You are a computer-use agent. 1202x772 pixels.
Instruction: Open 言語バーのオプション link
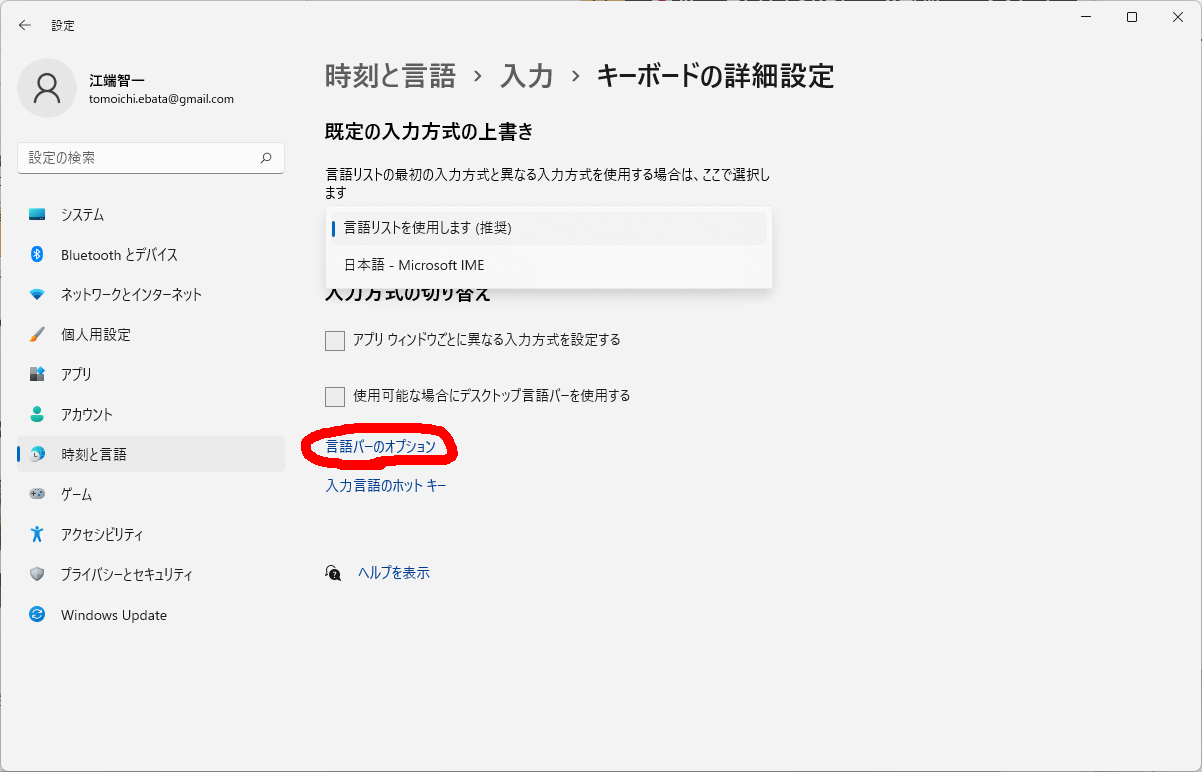[381, 447]
